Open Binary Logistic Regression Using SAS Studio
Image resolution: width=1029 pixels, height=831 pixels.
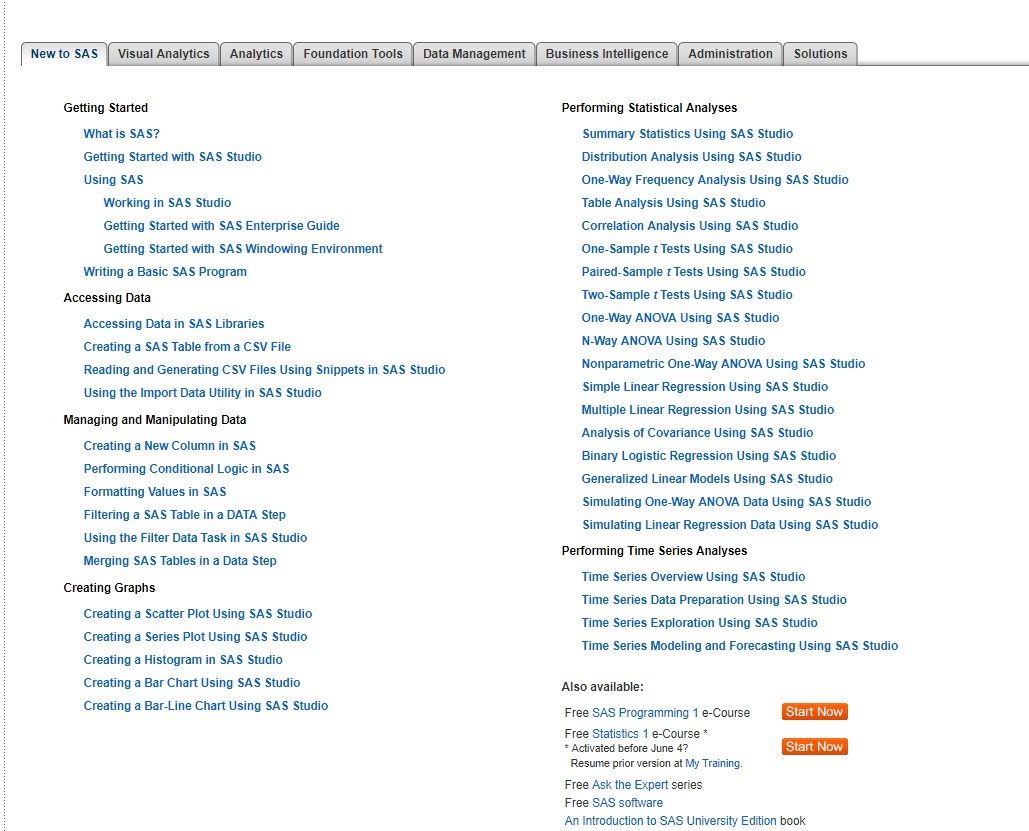708,456
